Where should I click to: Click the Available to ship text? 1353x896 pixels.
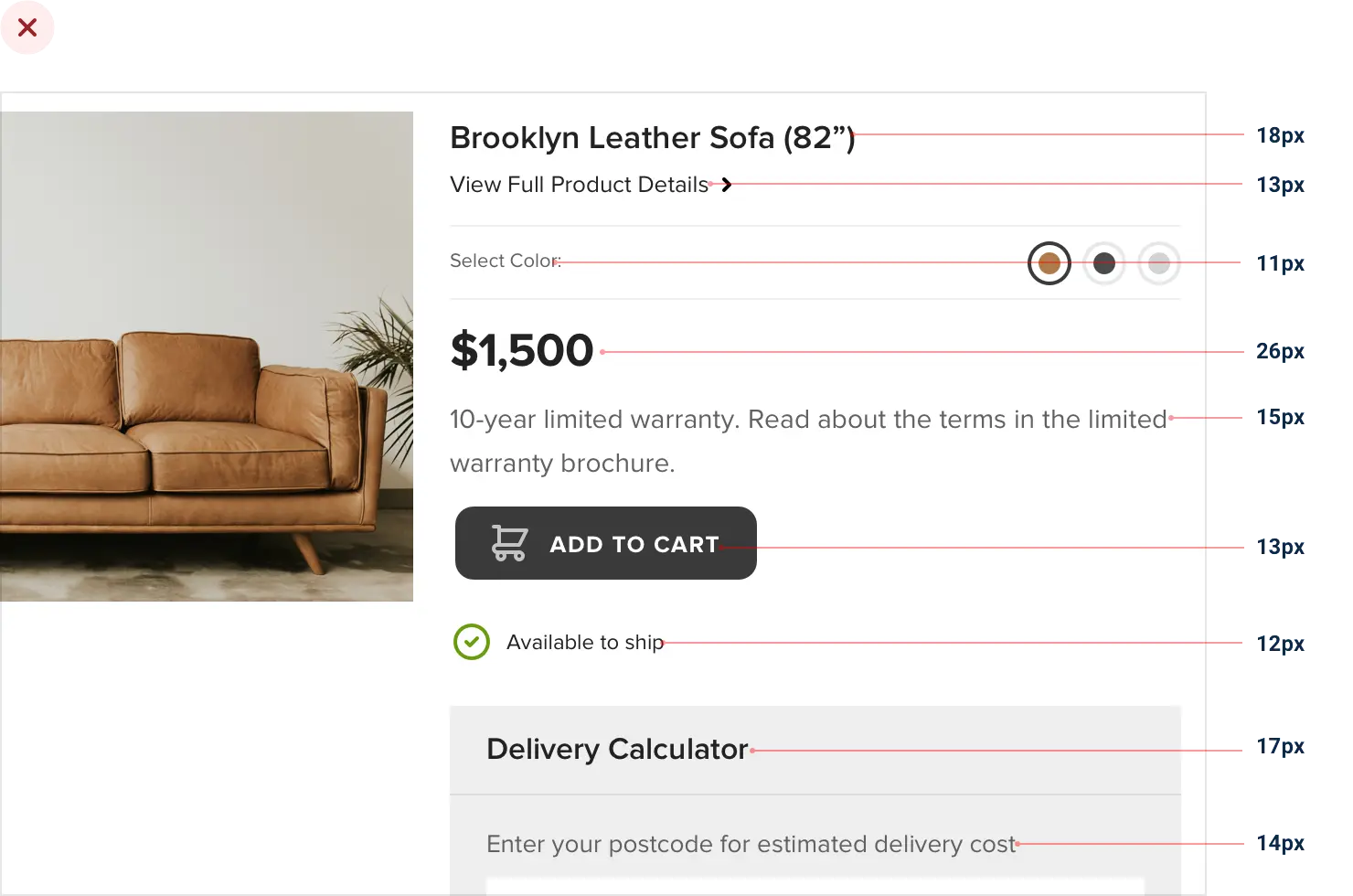pos(585,643)
